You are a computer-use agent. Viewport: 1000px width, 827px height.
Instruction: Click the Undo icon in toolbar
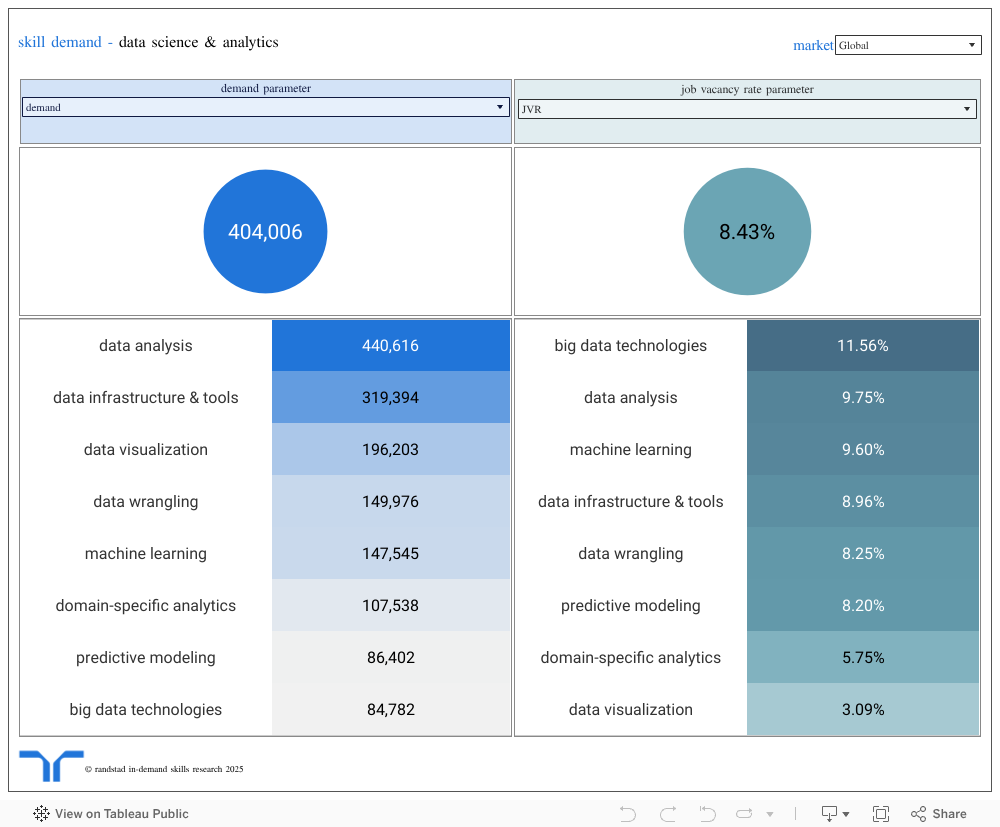pyautogui.click(x=628, y=814)
